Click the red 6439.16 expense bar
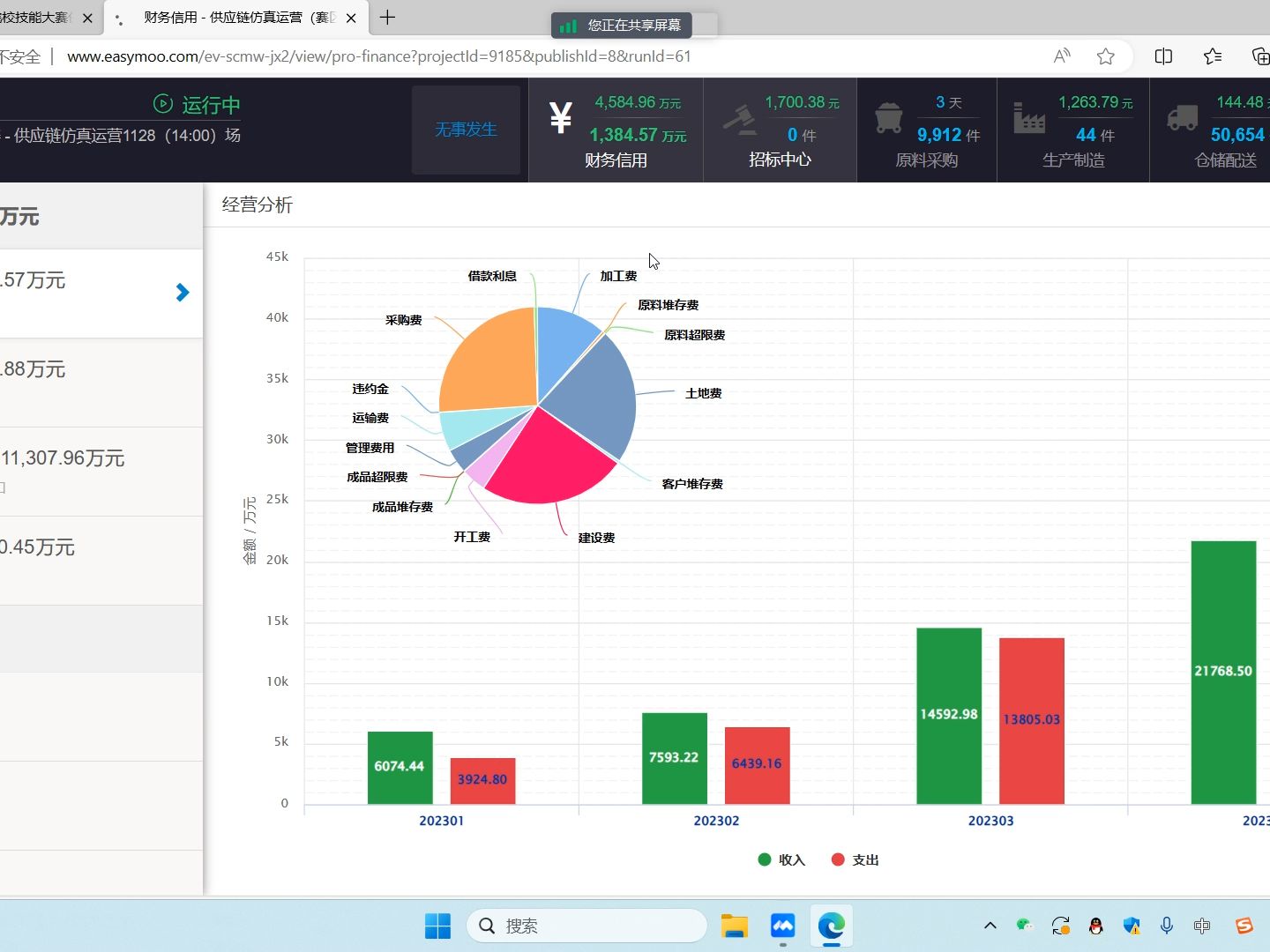 tap(757, 765)
